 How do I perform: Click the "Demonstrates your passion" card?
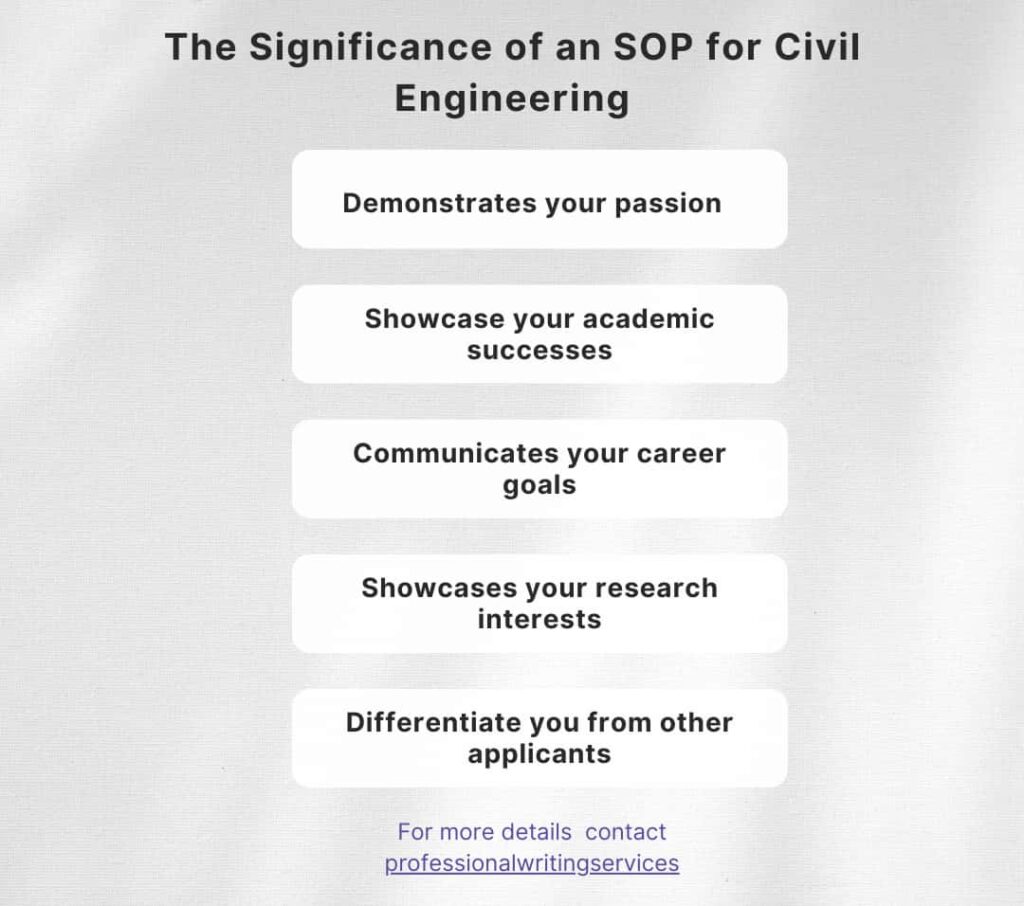[x=539, y=199]
